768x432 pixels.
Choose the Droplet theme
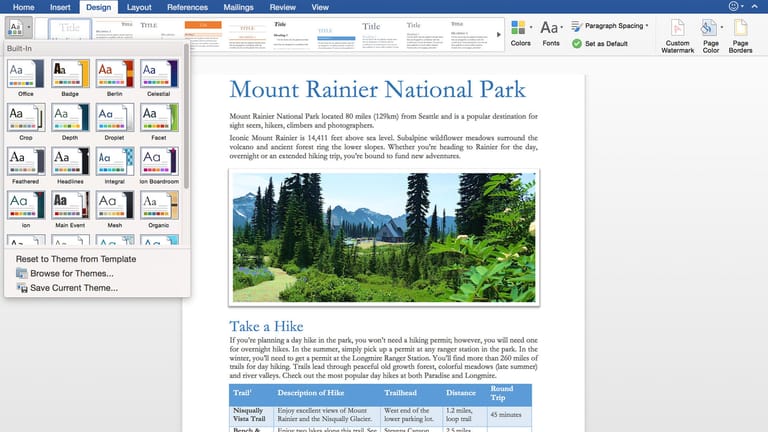click(115, 121)
